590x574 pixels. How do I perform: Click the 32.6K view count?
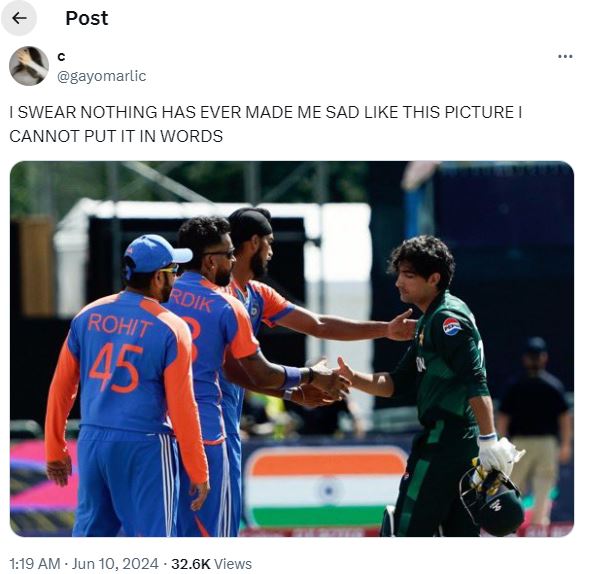(191, 564)
